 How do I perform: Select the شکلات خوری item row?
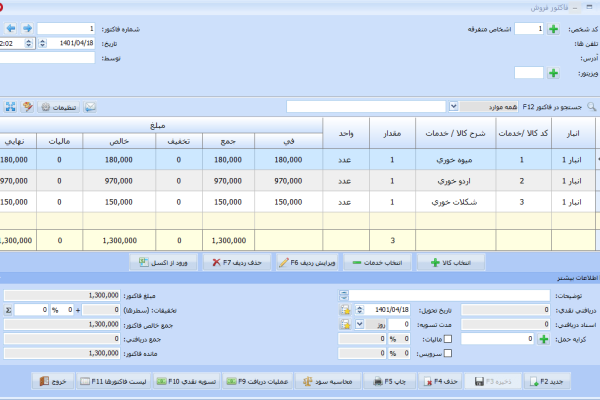click(298, 202)
